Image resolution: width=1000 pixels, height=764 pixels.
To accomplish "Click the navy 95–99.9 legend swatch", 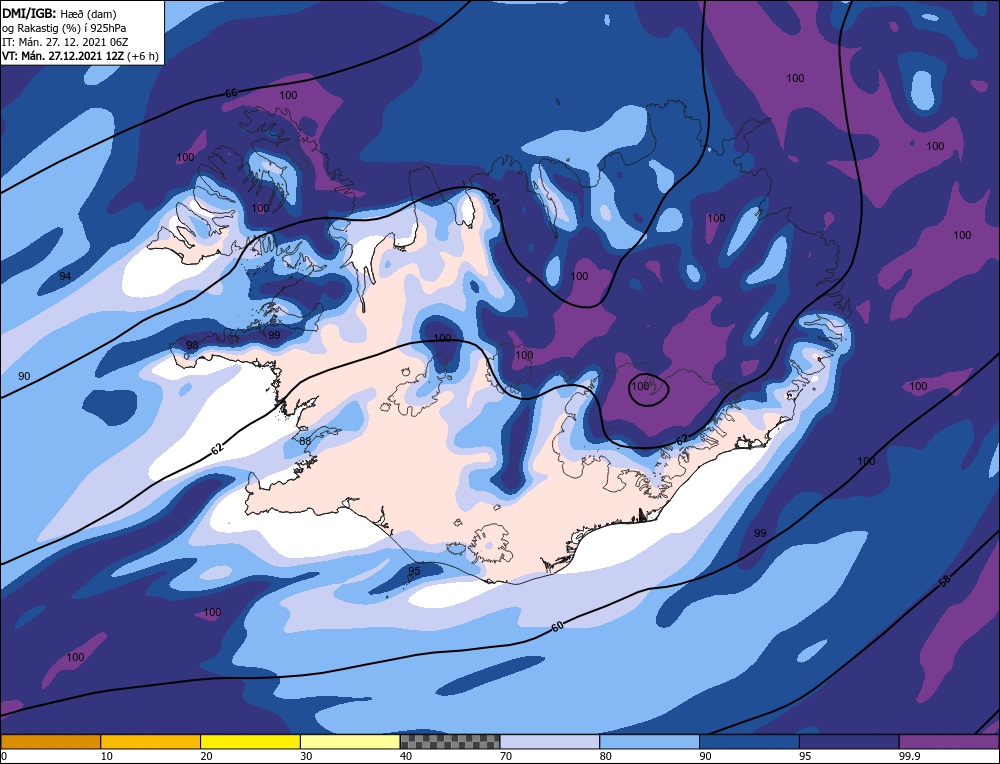I will pyautogui.click(x=849, y=741).
